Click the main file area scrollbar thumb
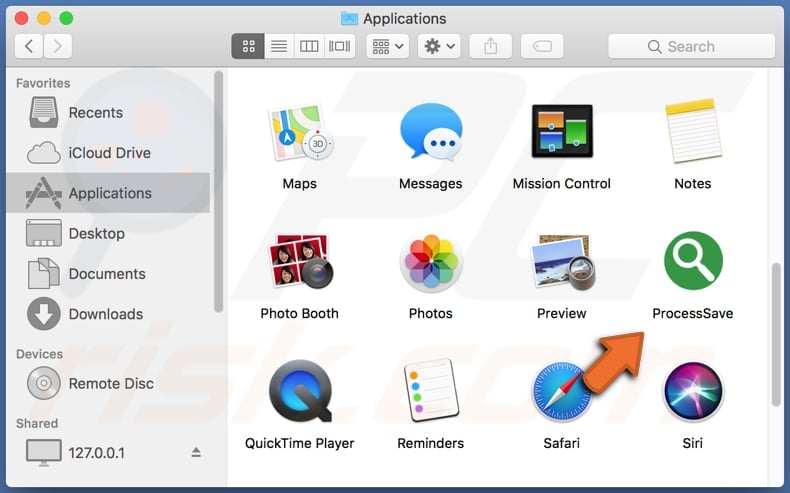Screen dimensions: 790x493 click(776, 334)
